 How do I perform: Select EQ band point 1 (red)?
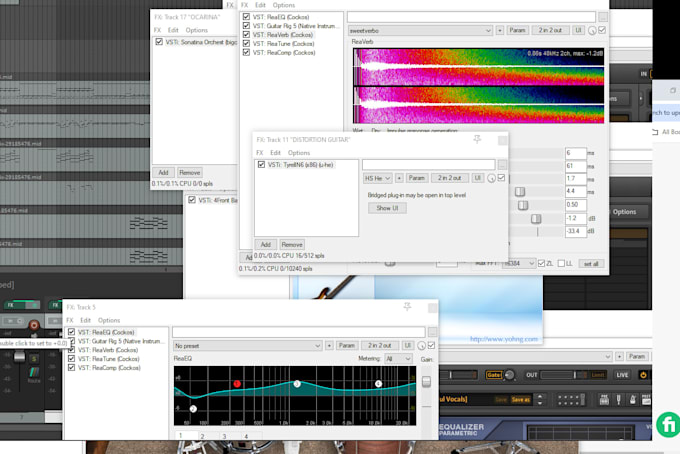point(237,384)
